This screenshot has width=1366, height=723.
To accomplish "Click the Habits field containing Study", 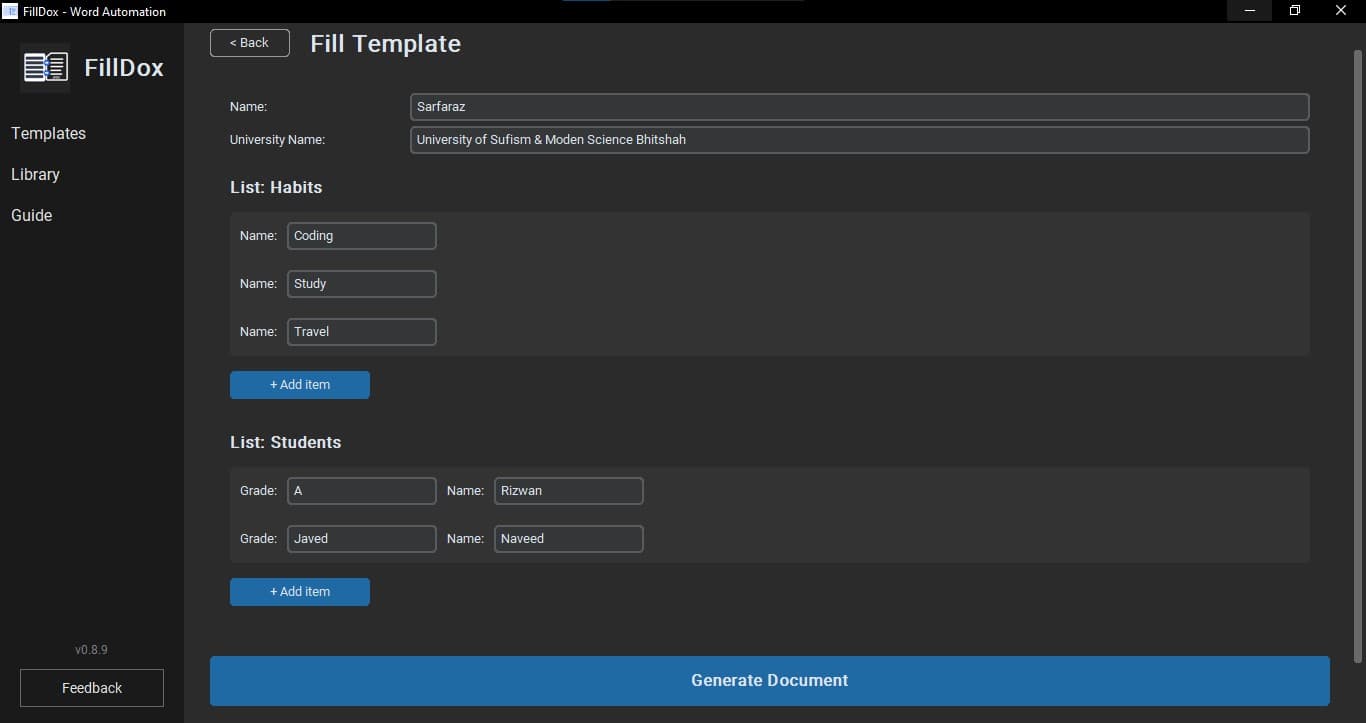I will click(361, 284).
